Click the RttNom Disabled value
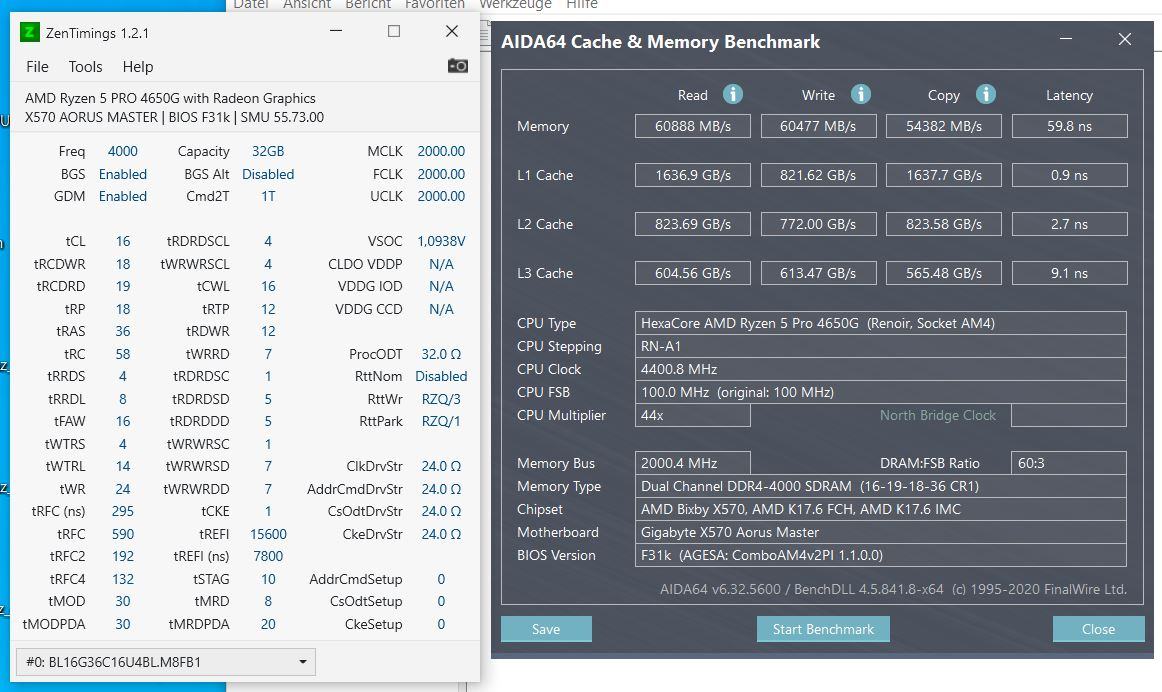 [441, 376]
